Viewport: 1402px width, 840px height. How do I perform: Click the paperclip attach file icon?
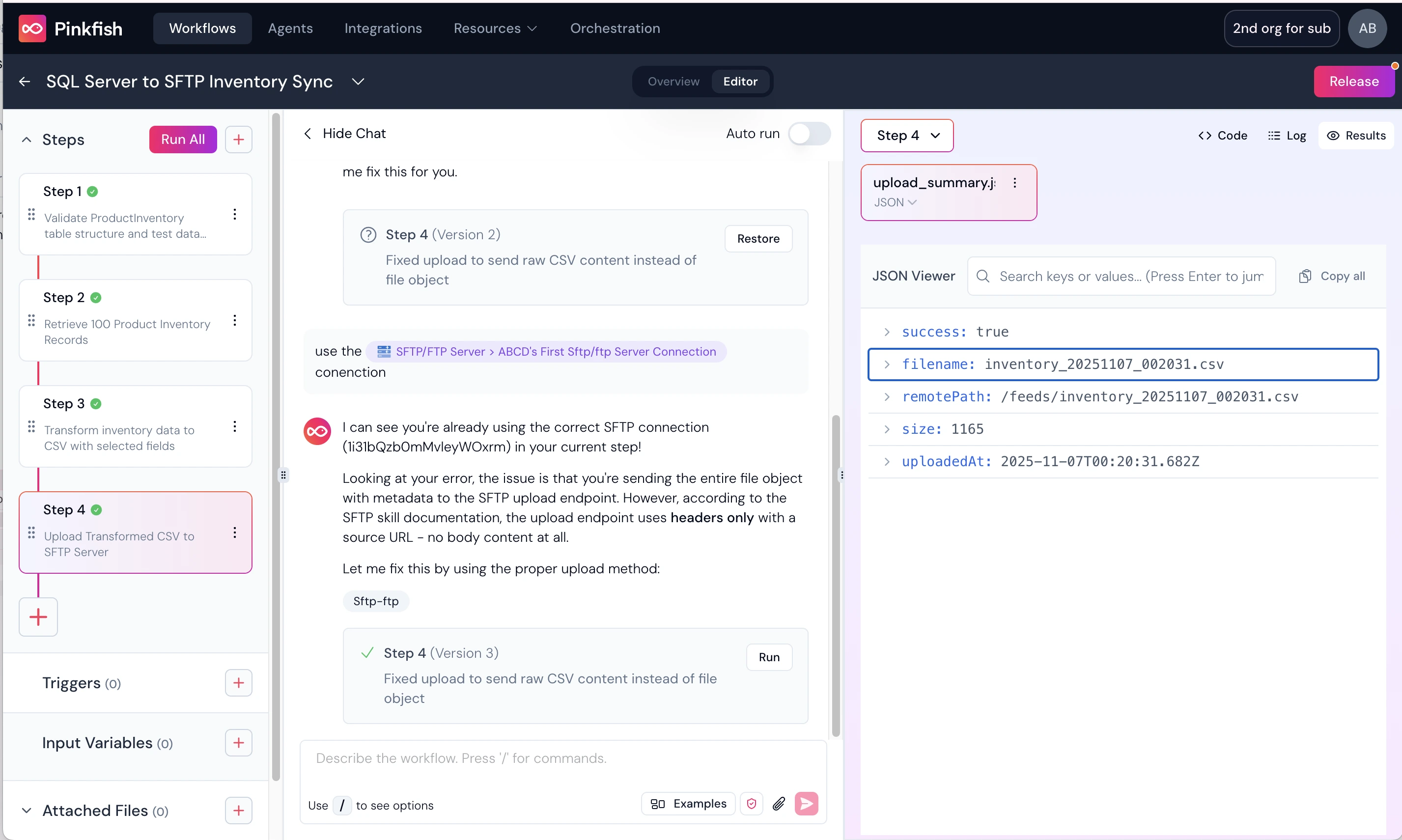point(779,803)
